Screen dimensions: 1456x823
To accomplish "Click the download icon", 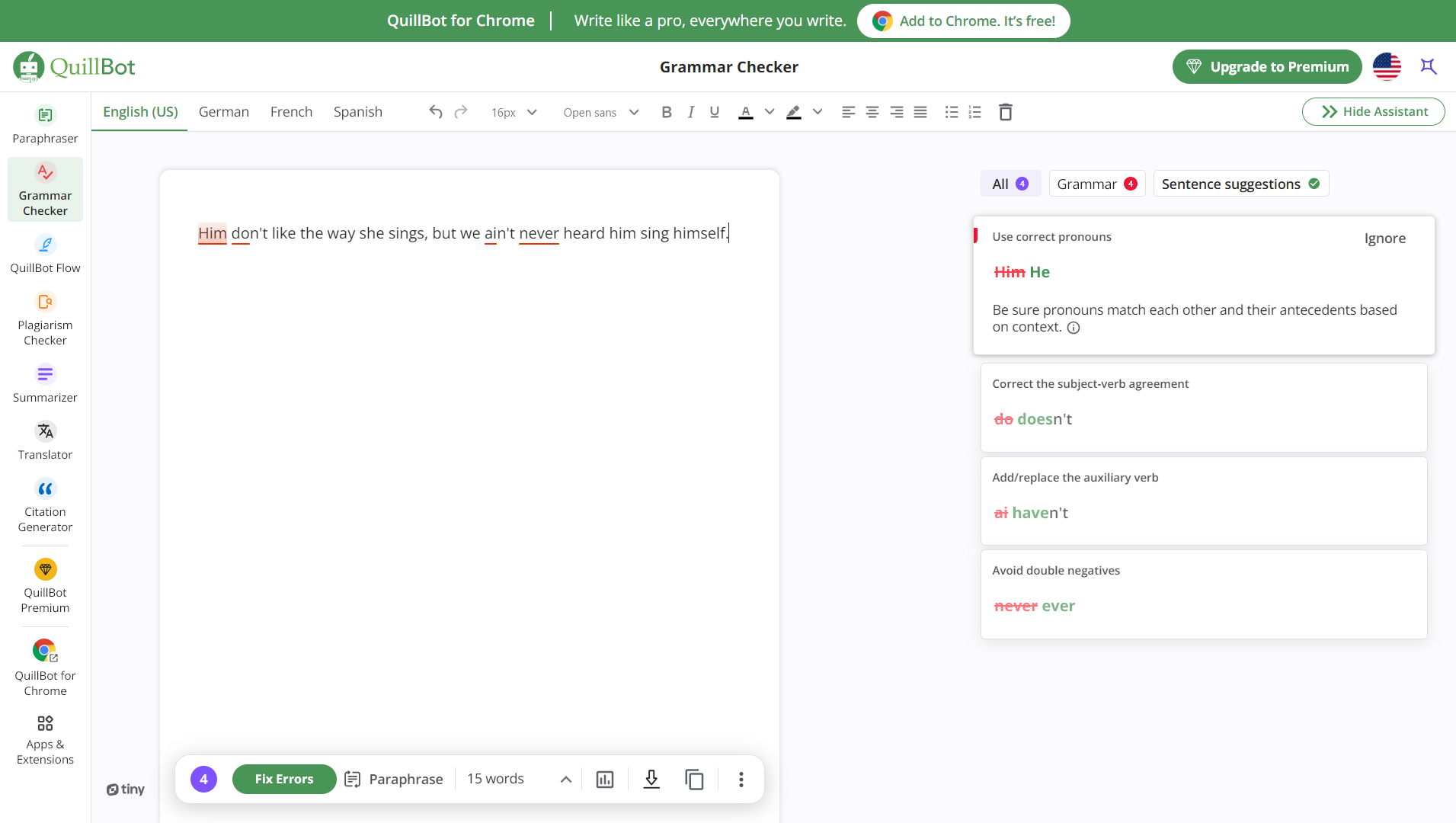I will click(651, 779).
